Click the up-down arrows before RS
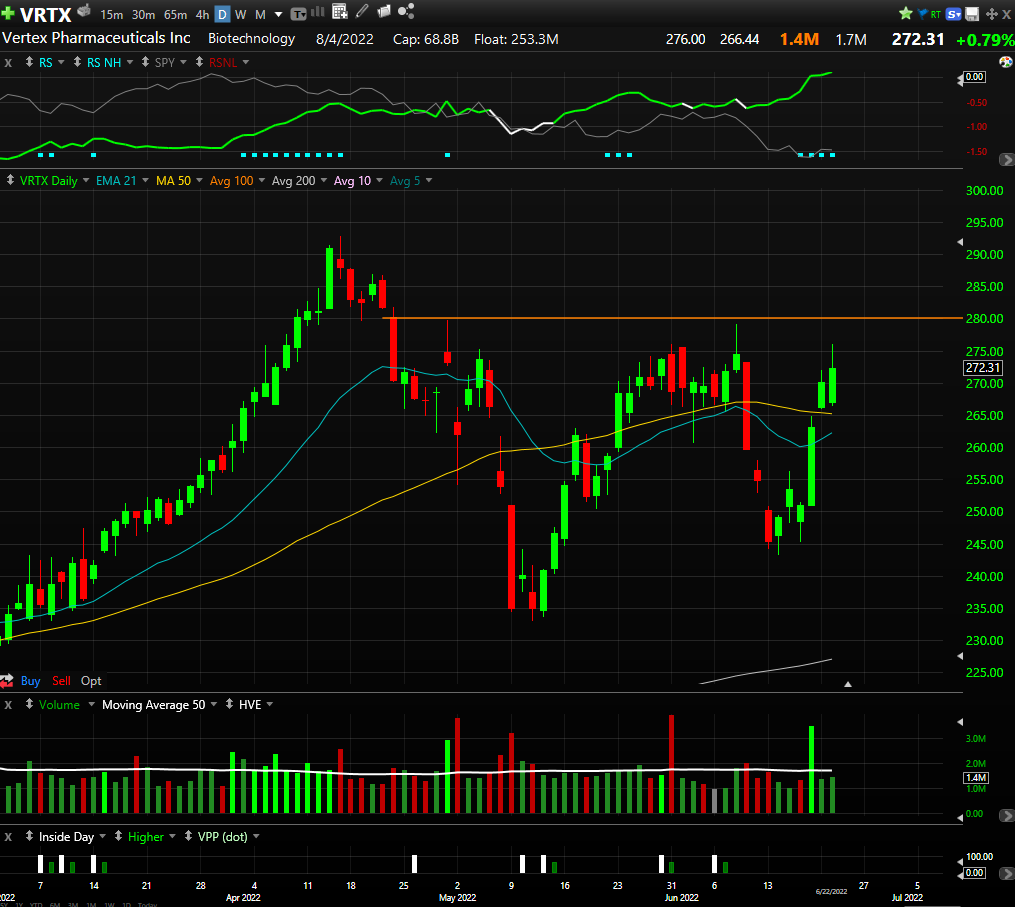Image resolution: width=1015 pixels, height=907 pixels. click(29, 62)
